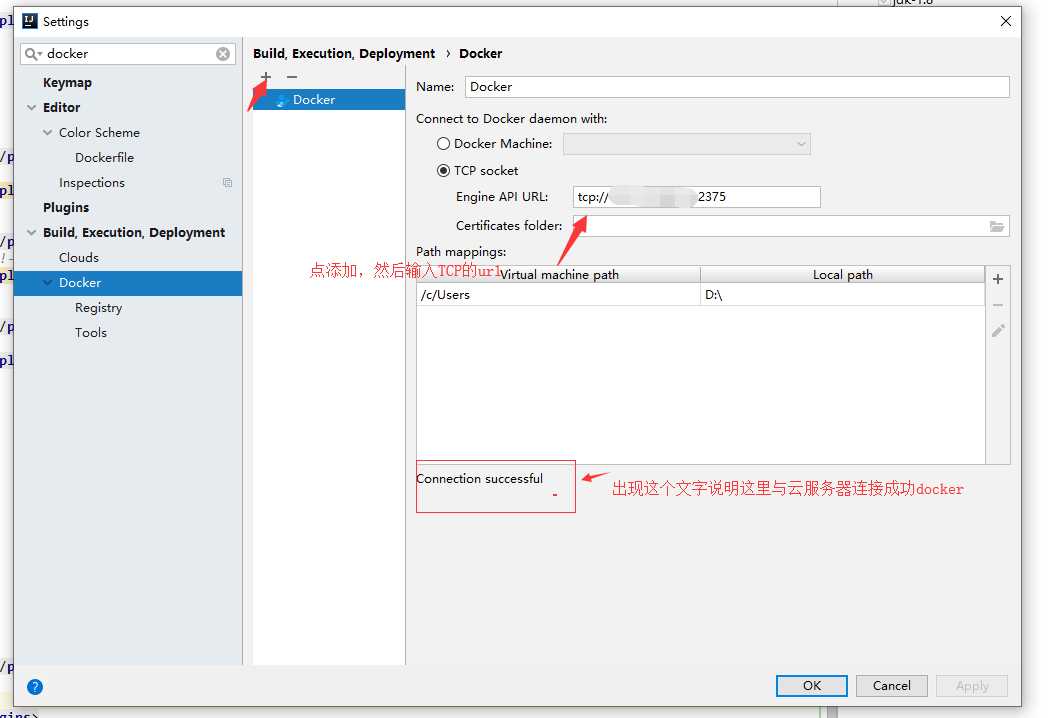Collapse the Color Scheme node
The image size is (1053, 718).
[x=48, y=132]
